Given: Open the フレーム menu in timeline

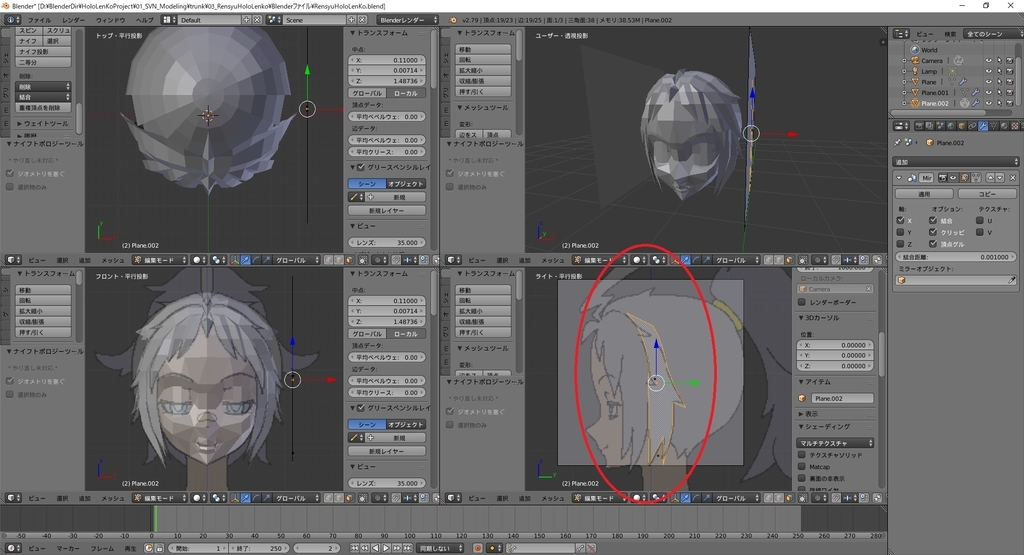Looking at the screenshot, I should pyautogui.click(x=102, y=548).
